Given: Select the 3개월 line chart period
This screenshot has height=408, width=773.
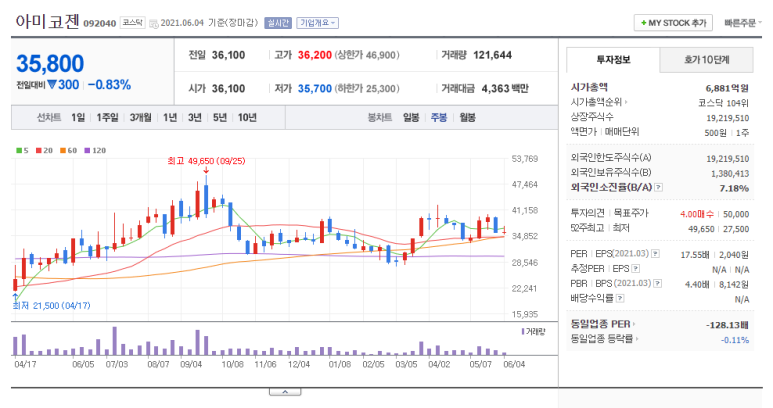Looking at the screenshot, I should [141, 117].
